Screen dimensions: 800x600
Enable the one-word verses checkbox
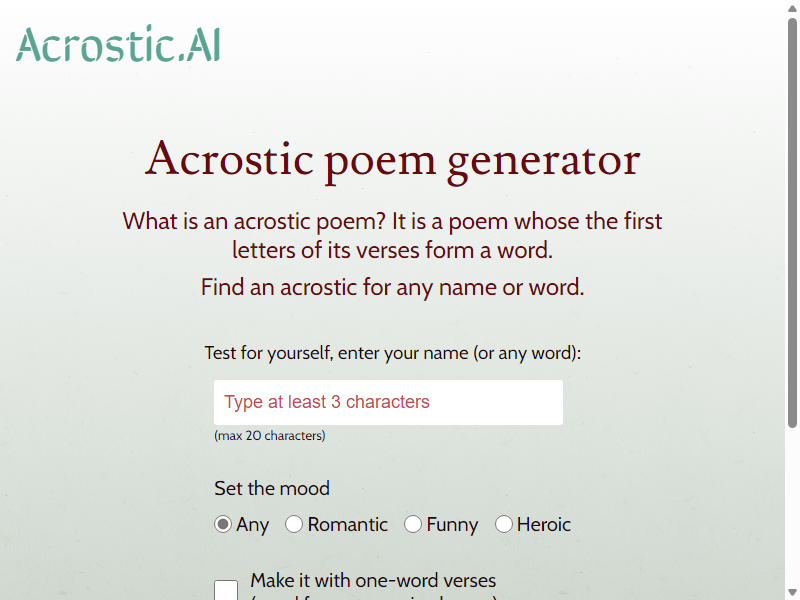[226, 590]
